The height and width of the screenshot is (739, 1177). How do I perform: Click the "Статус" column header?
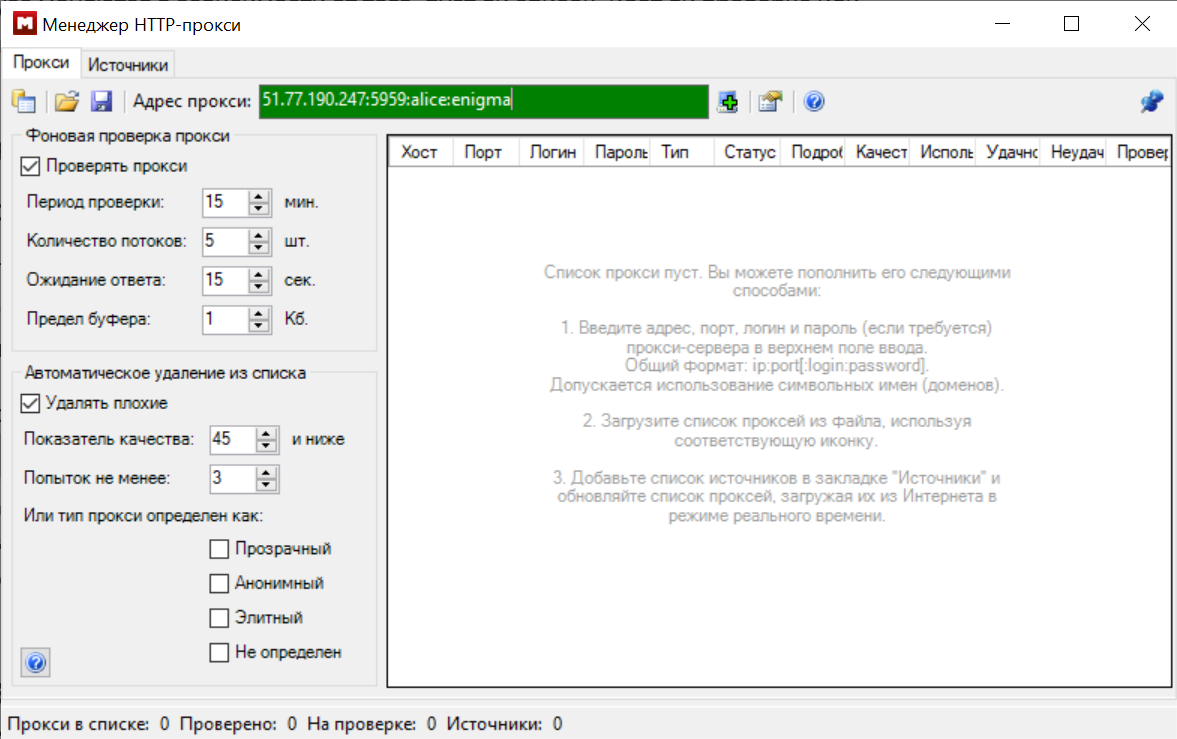[x=748, y=152]
